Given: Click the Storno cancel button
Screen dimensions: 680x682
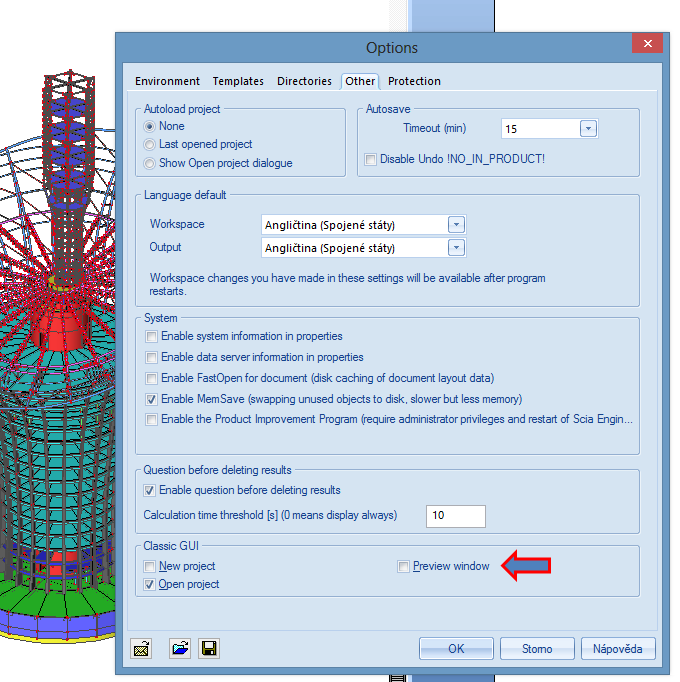Looking at the screenshot, I should click(x=537, y=649).
